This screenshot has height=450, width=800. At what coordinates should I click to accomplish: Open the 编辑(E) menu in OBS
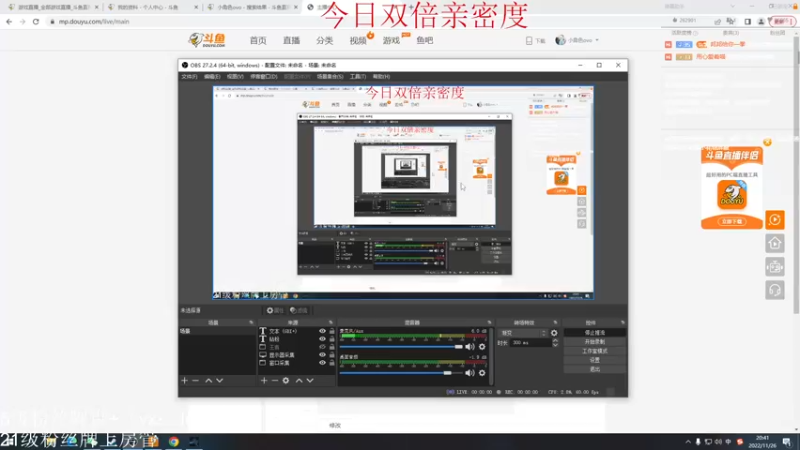[212, 77]
